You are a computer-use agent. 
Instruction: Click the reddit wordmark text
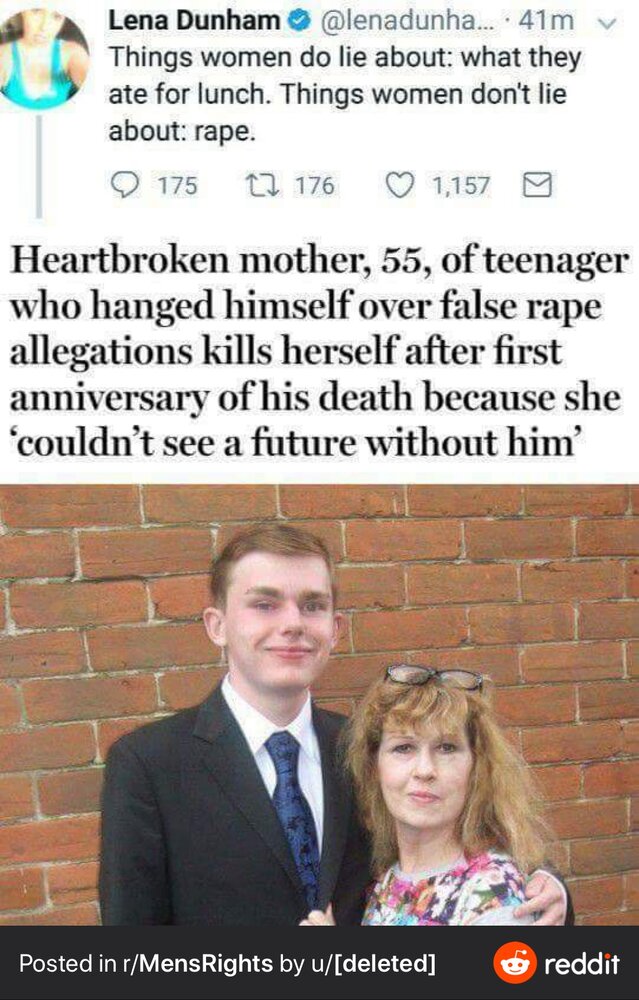pyautogui.click(x=582, y=963)
